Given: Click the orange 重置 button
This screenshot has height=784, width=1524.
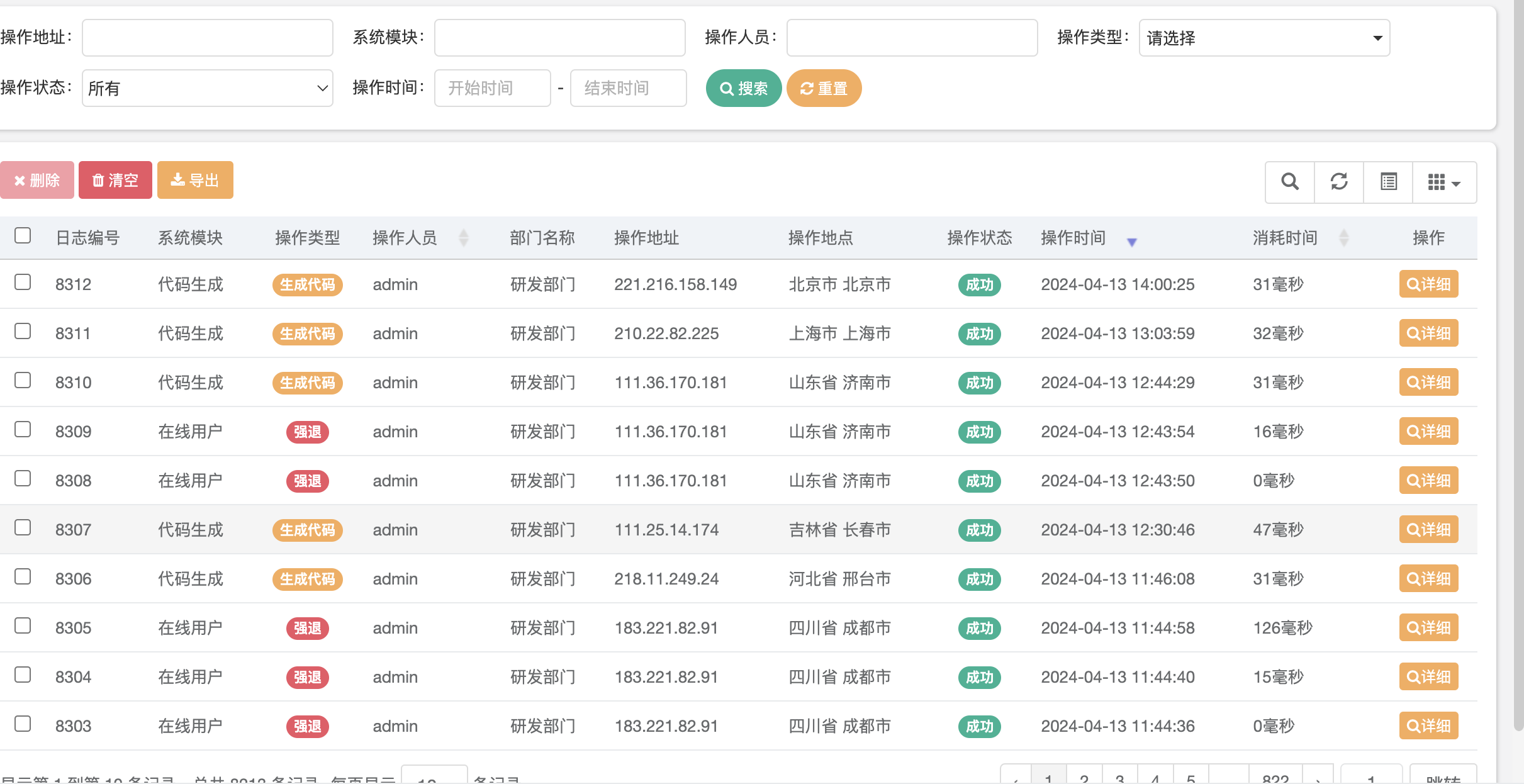Looking at the screenshot, I should pyautogui.click(x=824, y=88).
